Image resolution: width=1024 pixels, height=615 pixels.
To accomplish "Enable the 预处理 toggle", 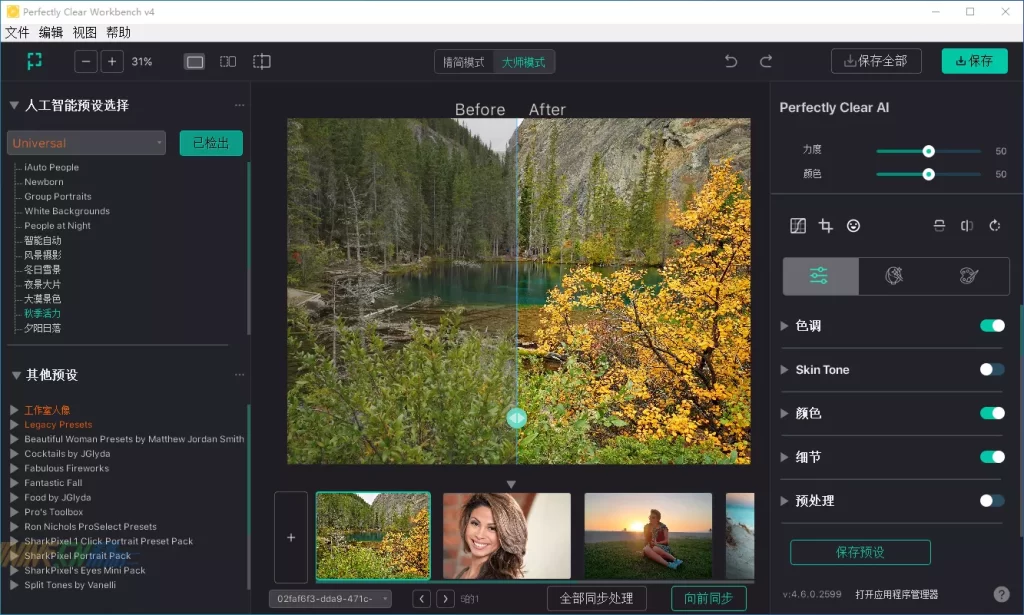I will click(x=992, y=501).
